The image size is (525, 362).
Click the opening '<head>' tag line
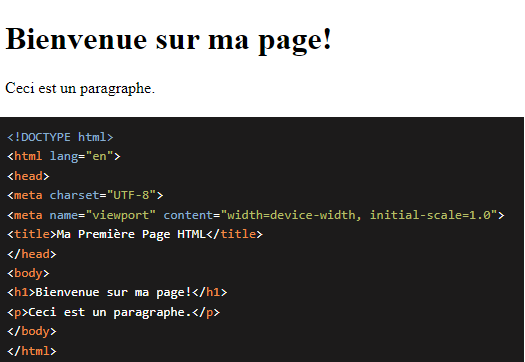(x=28, y=176)
